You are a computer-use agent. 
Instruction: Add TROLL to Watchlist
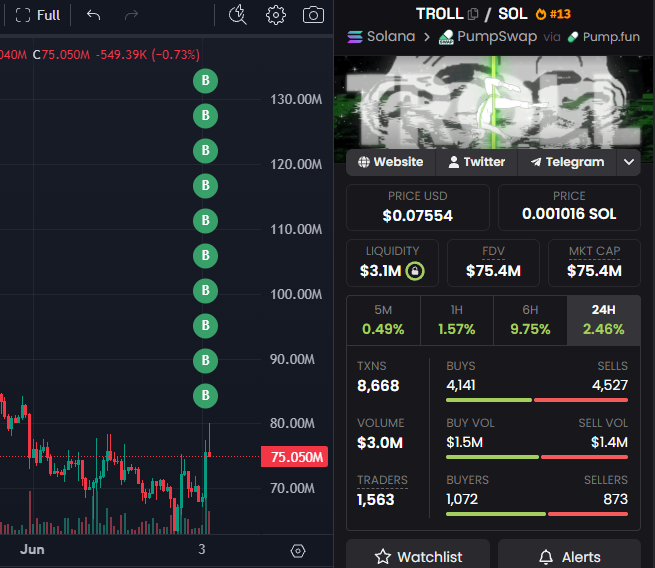point(418,555)
